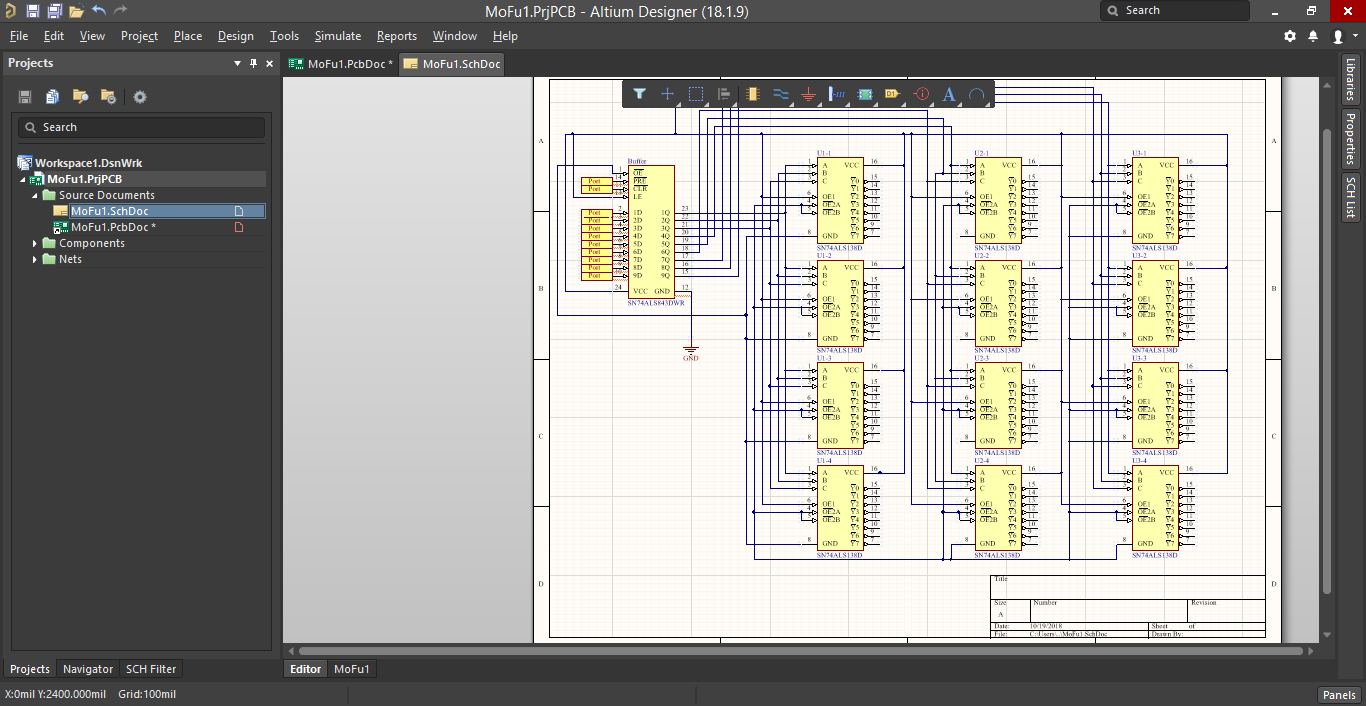Place a text string with A icon
The width and height of the screenshot is (1366, 706).
point(950,94)
